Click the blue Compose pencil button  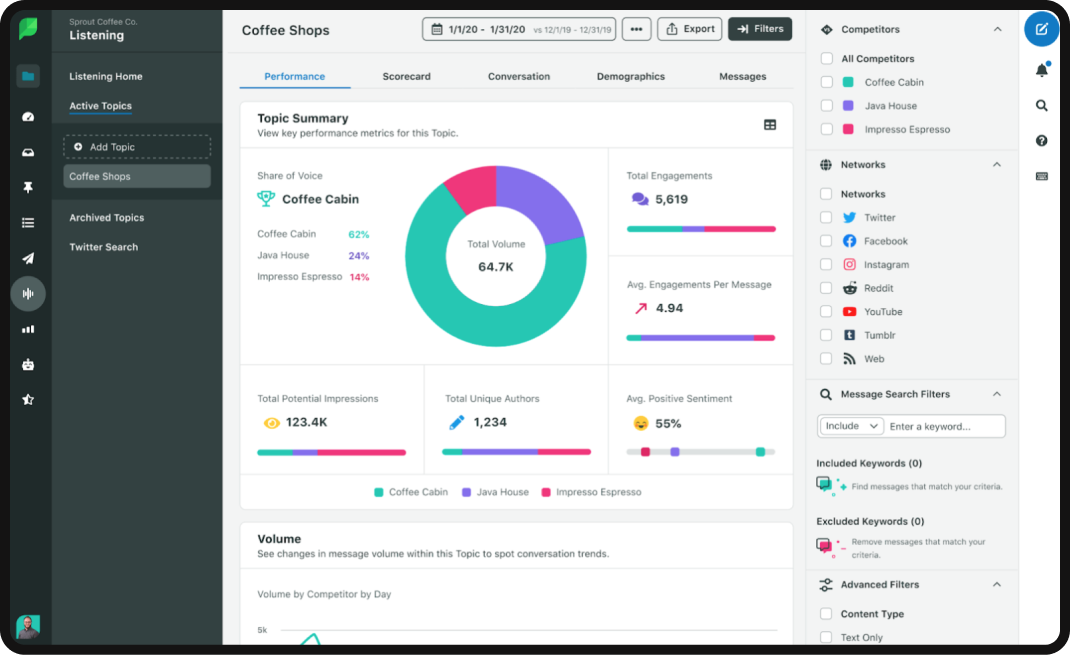[x=1041, y=29]
